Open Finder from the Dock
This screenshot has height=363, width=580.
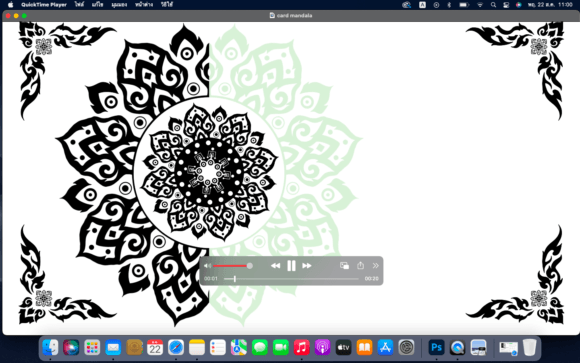tap(50, 347)
